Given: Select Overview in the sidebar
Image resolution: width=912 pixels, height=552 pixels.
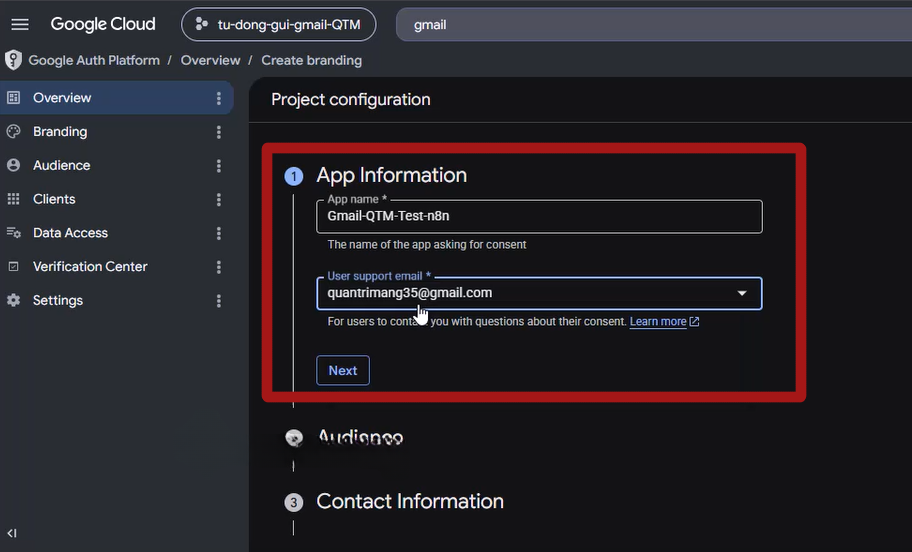Looking at the screenshot, I should click(116, 98).
